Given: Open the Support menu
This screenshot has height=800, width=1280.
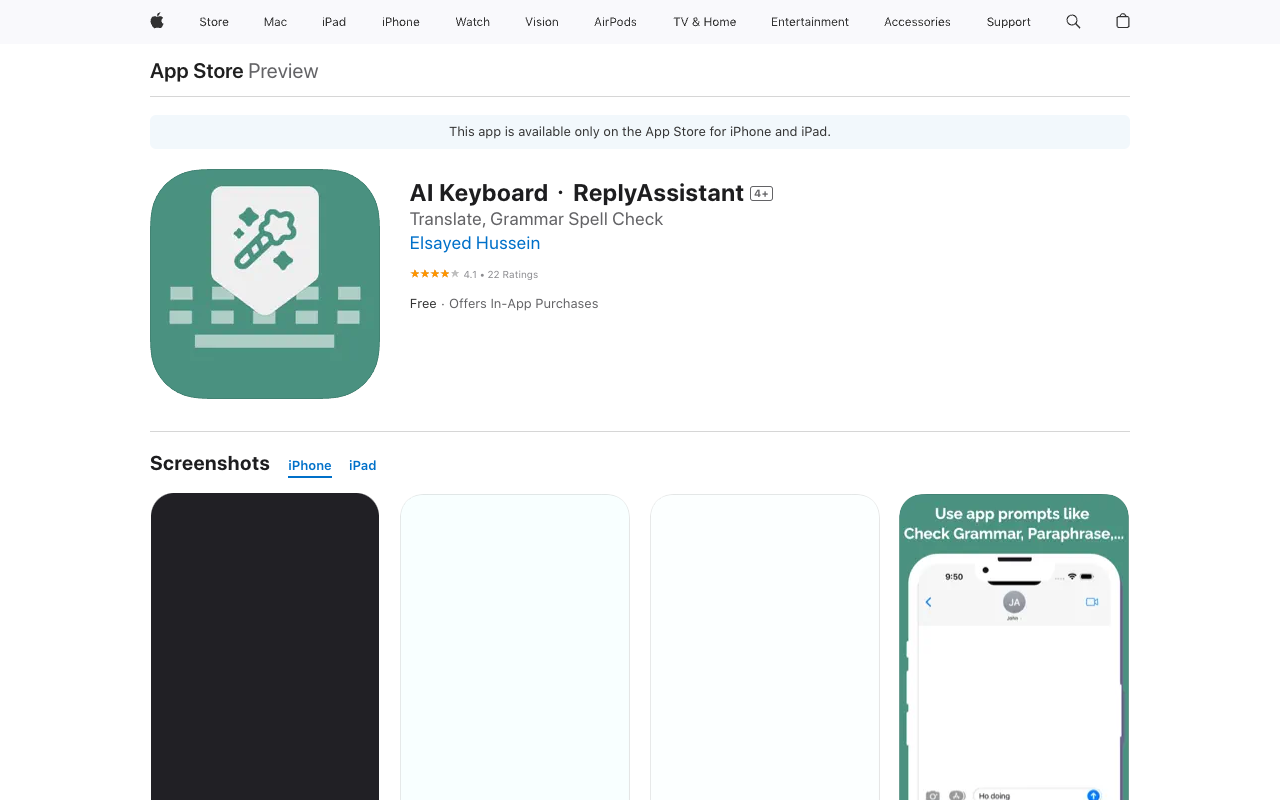Looking at the screenshot, I should 1008,22.
